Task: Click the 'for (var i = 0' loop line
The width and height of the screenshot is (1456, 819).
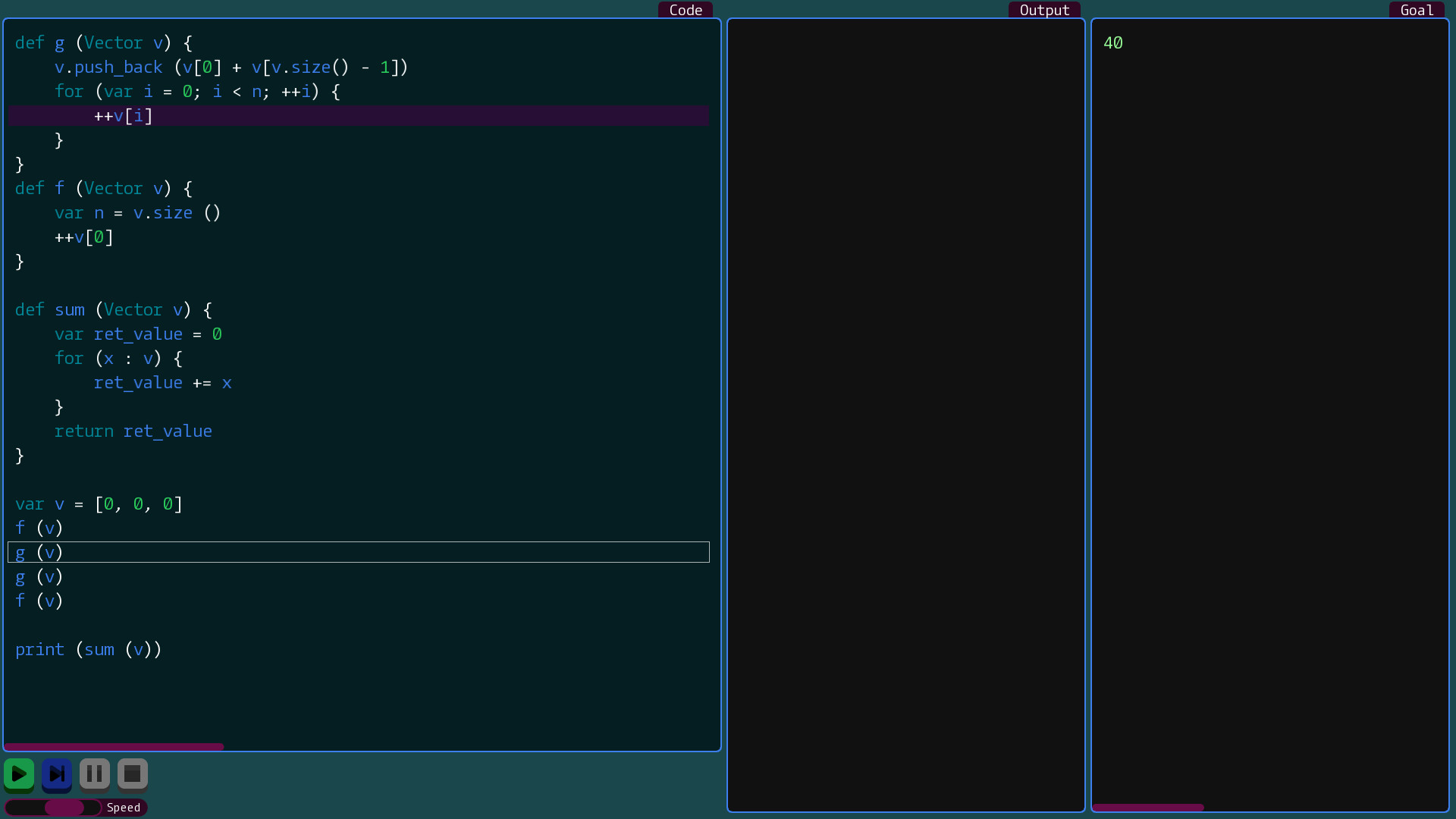Action: (x=197, y=92)
